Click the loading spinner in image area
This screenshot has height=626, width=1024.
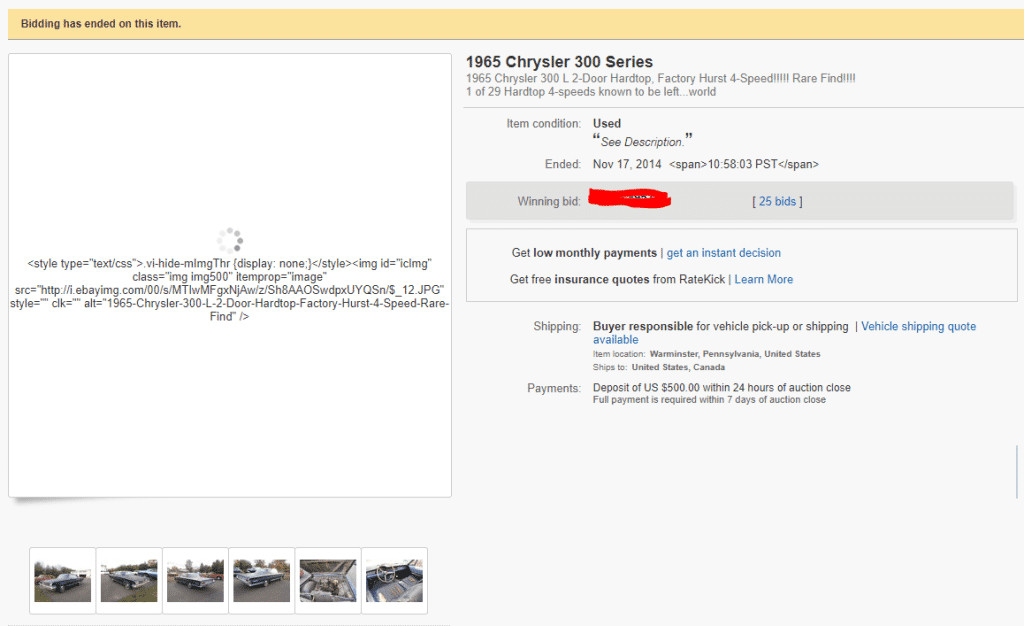coord(230,239)
